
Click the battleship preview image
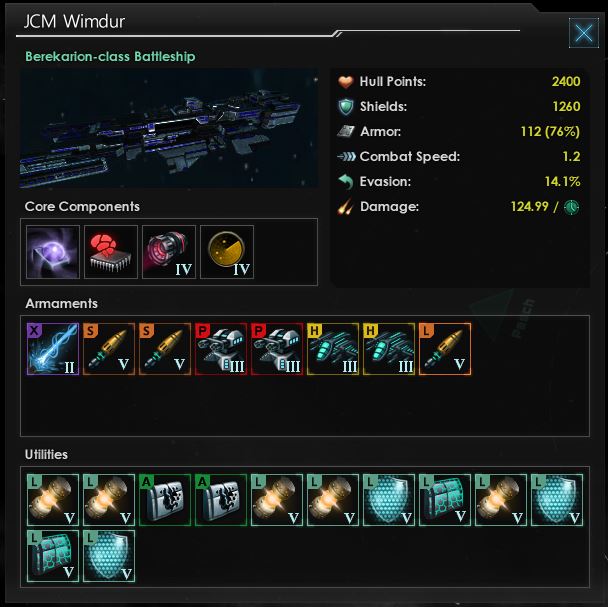(x=169, y=129)
